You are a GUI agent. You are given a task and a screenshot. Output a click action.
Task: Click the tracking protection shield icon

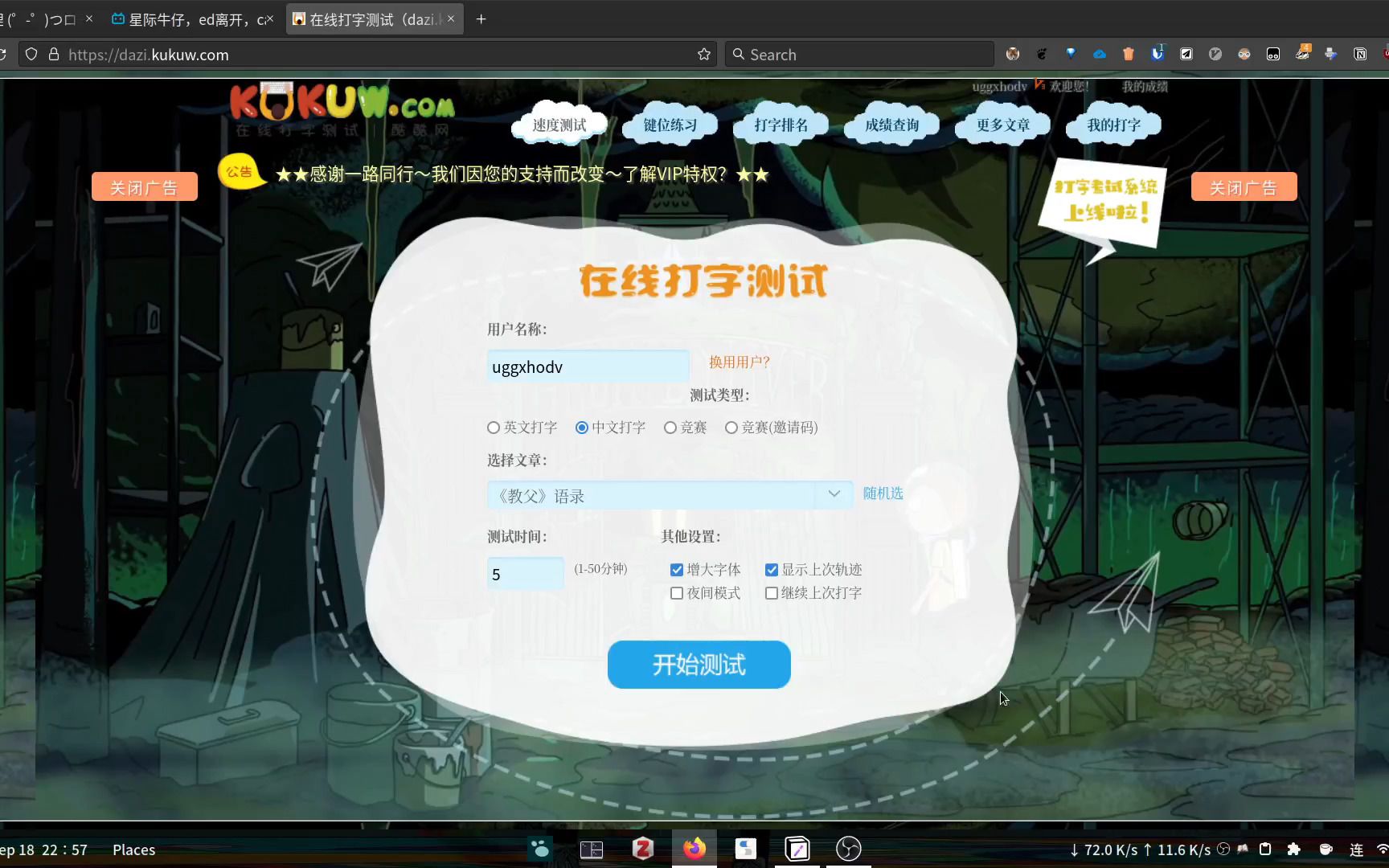pyautogui.click(x=31, y=55)
